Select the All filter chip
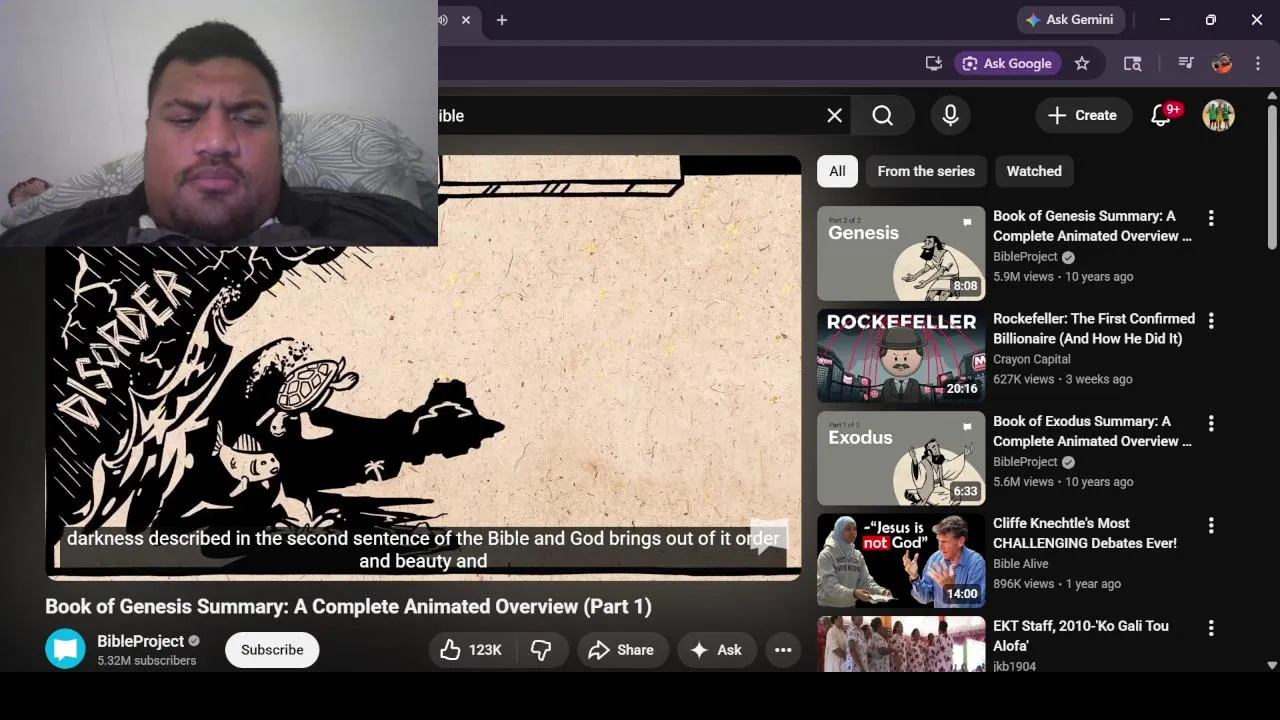Screen dimensions: 1280x720 tap(837, 171)
